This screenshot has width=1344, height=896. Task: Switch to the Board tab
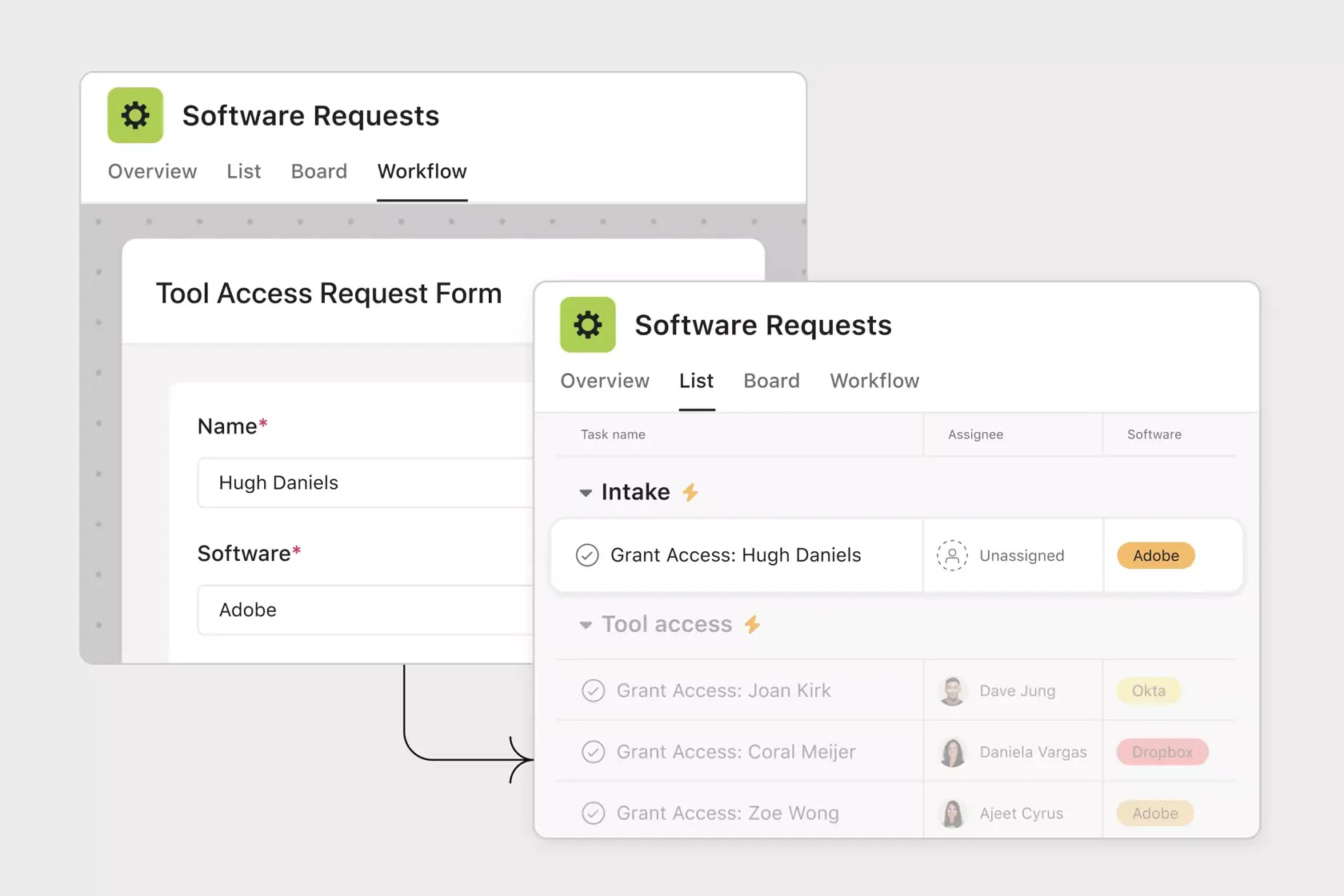pyautogui.click(x=770, y=381)
